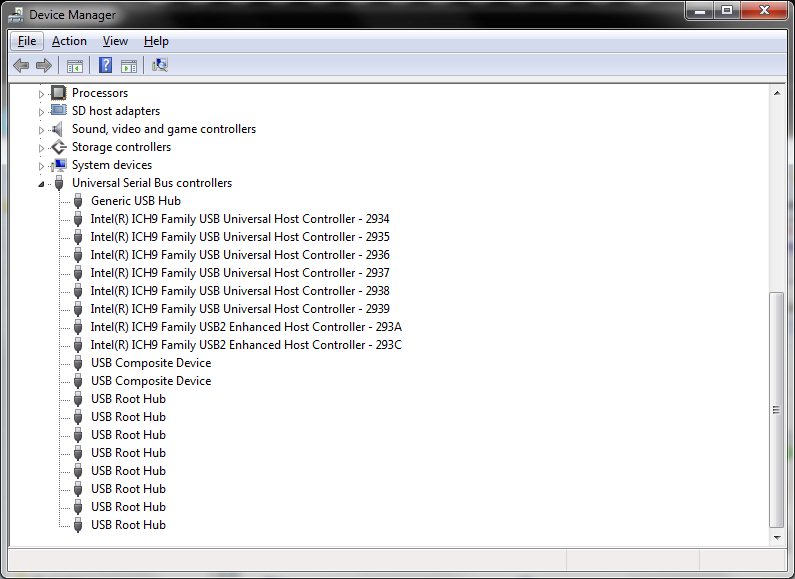Screen dimensions: 795x579
Task: Open the File menu
Action: tap(27, 41)
